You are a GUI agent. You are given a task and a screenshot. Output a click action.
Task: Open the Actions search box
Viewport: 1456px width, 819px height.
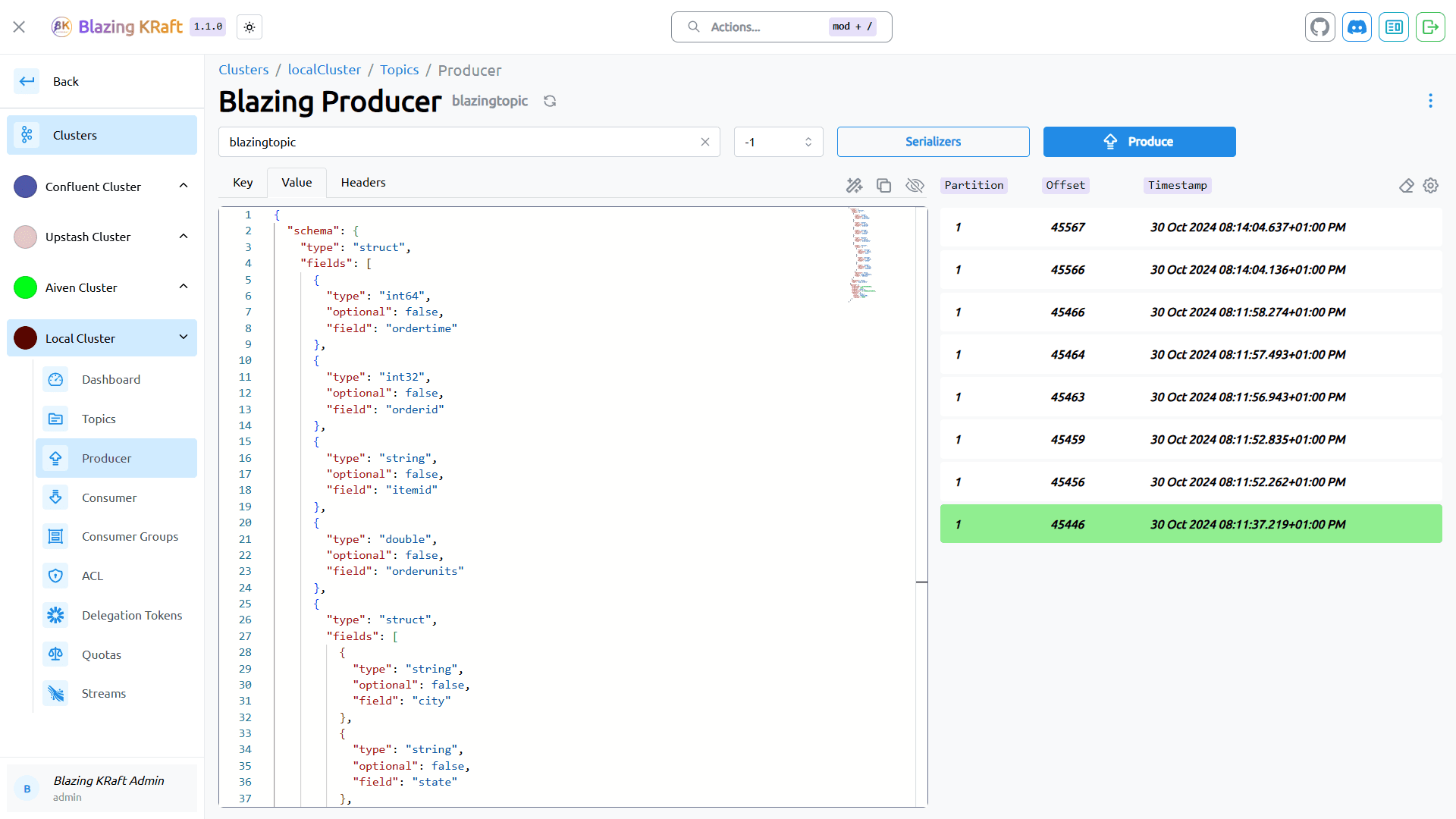click(x=781, y=27)
